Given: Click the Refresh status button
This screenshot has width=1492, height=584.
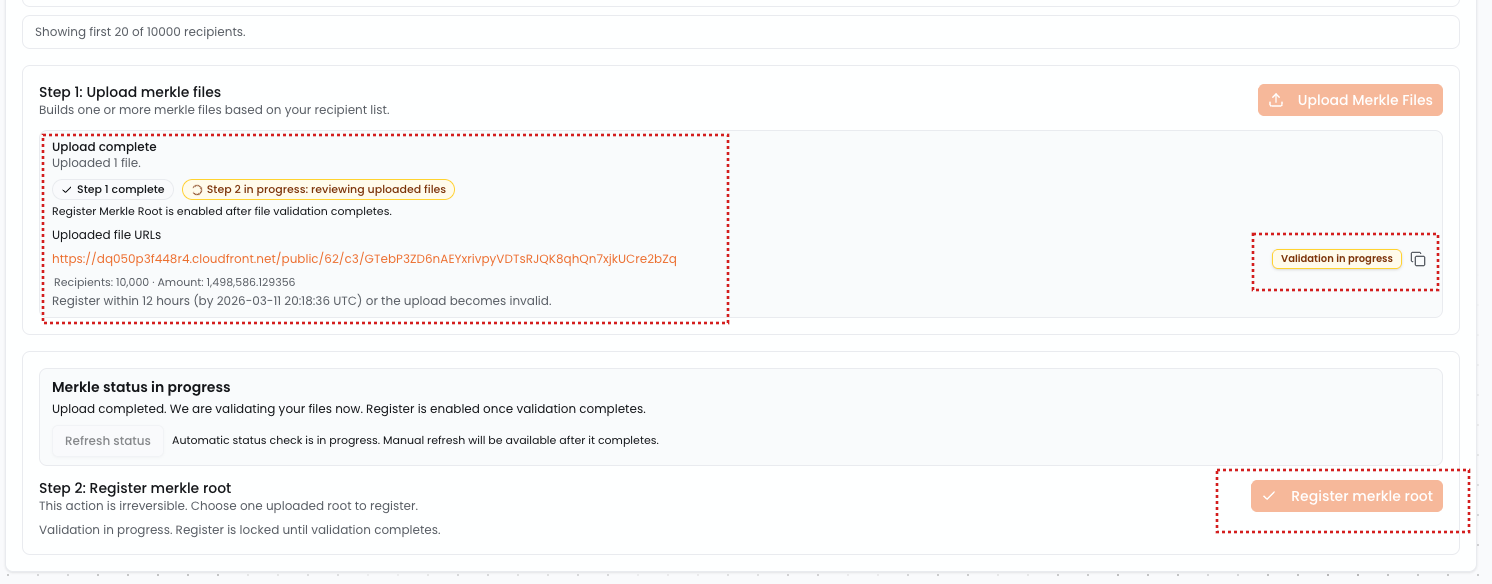Looking at the screenshot, I should click(108, 441).
